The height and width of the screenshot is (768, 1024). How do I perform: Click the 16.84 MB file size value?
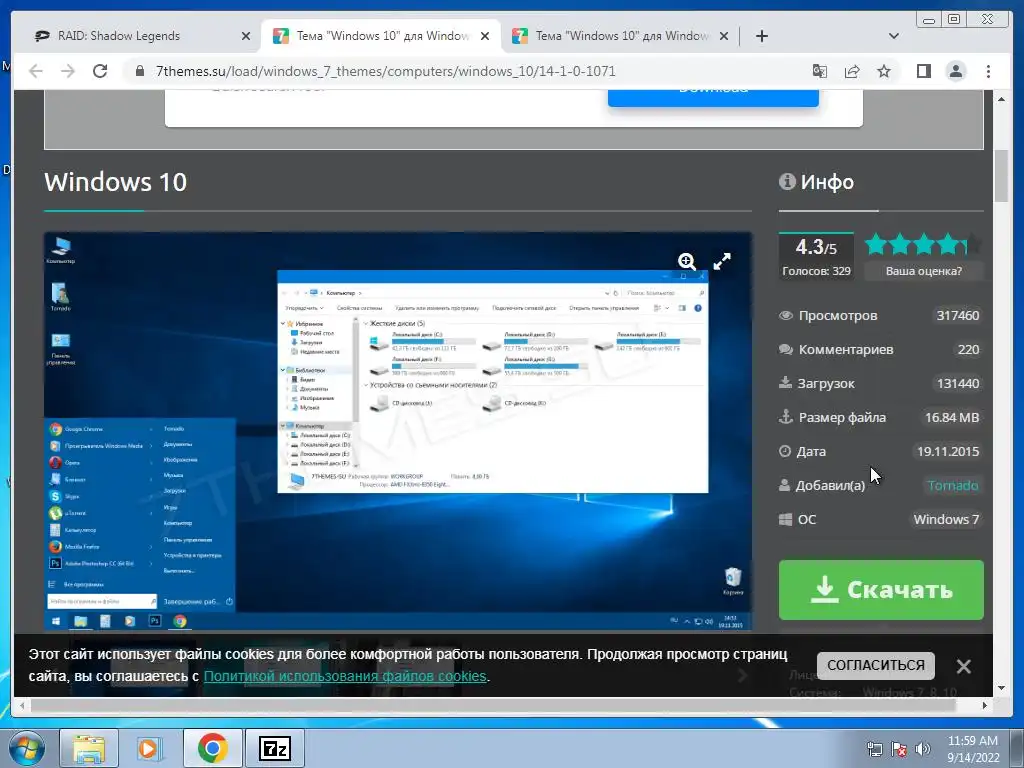coord(952,417)
